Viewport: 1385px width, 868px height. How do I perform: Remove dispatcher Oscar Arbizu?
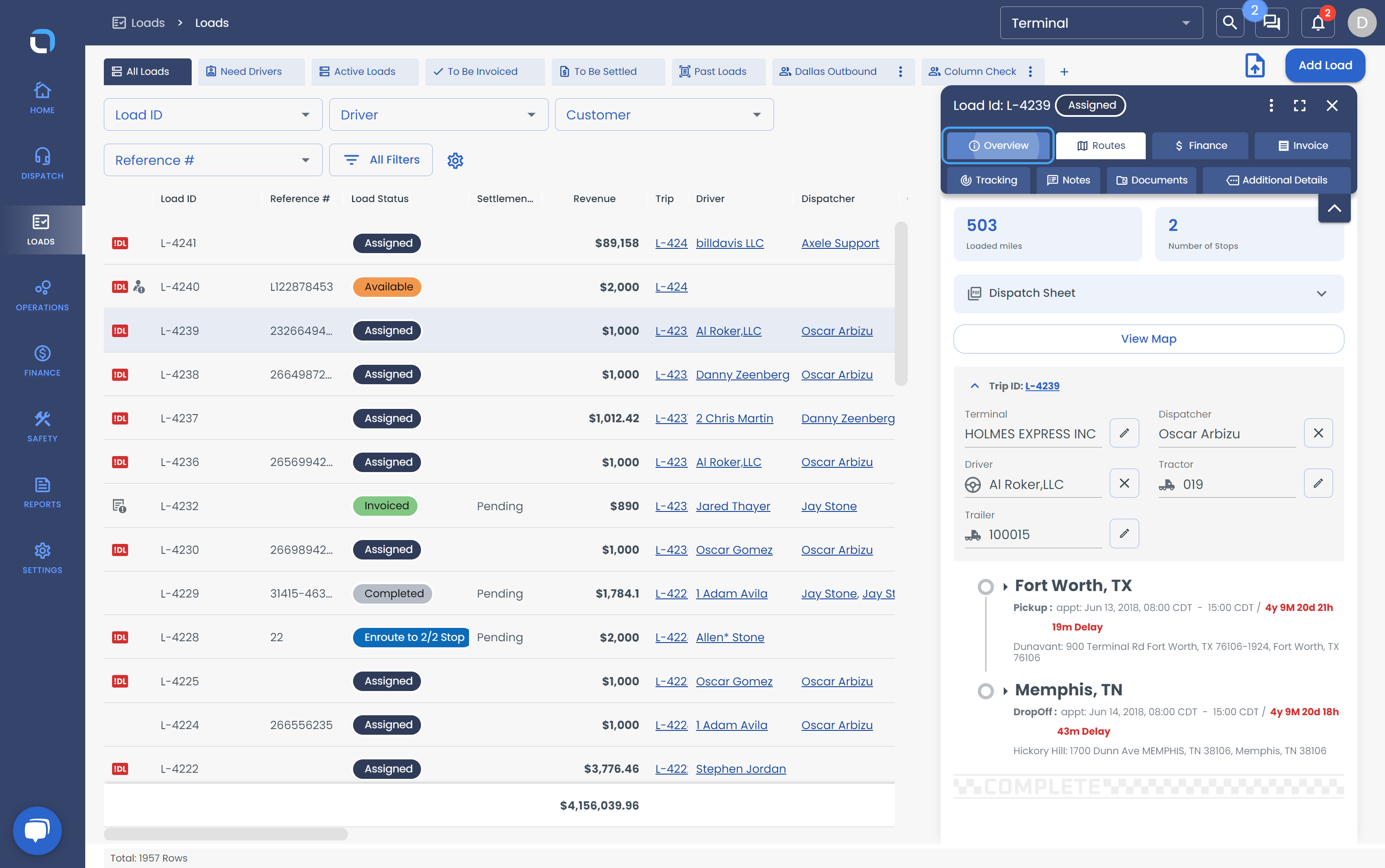(1318, 433)
